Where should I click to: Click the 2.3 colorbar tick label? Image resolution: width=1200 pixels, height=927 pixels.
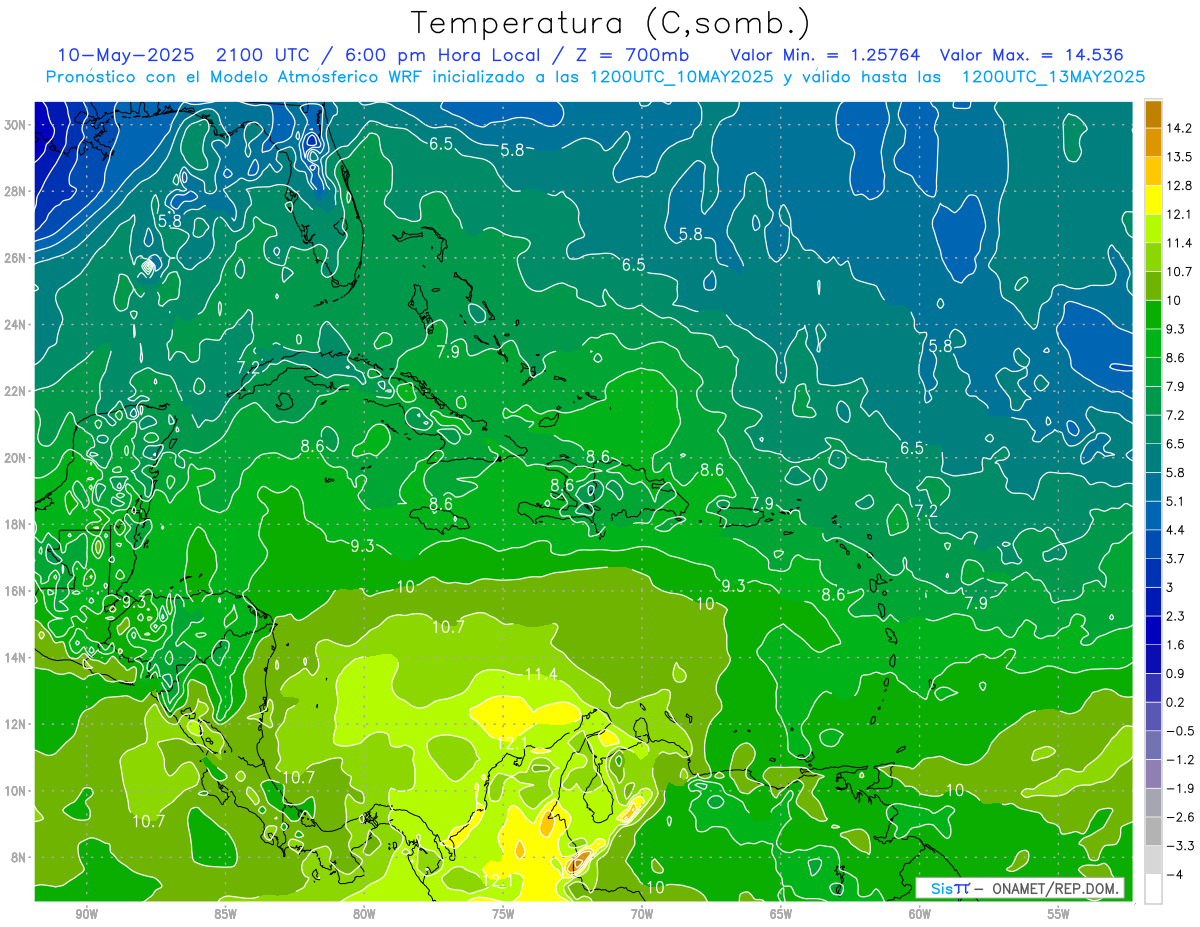1175,616
